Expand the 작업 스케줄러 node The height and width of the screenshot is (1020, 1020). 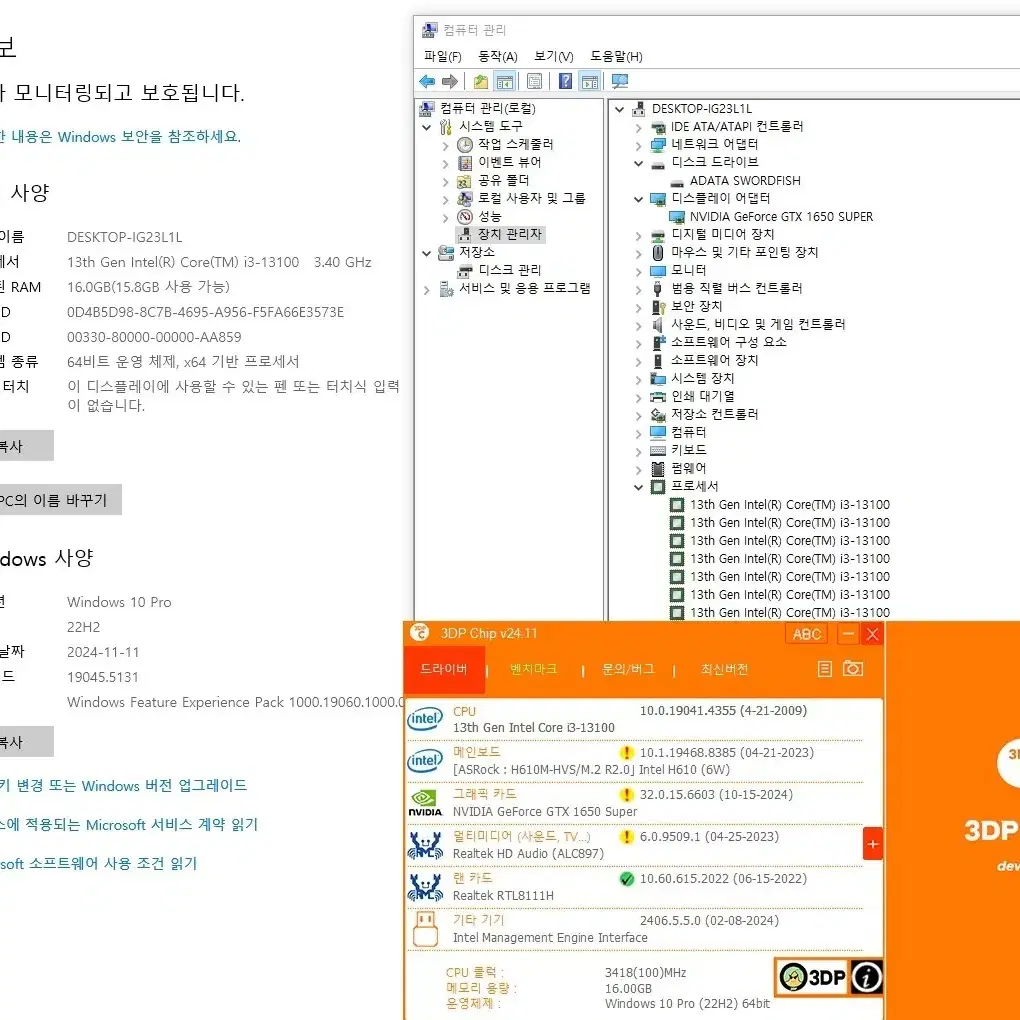[x=445, y=145]
